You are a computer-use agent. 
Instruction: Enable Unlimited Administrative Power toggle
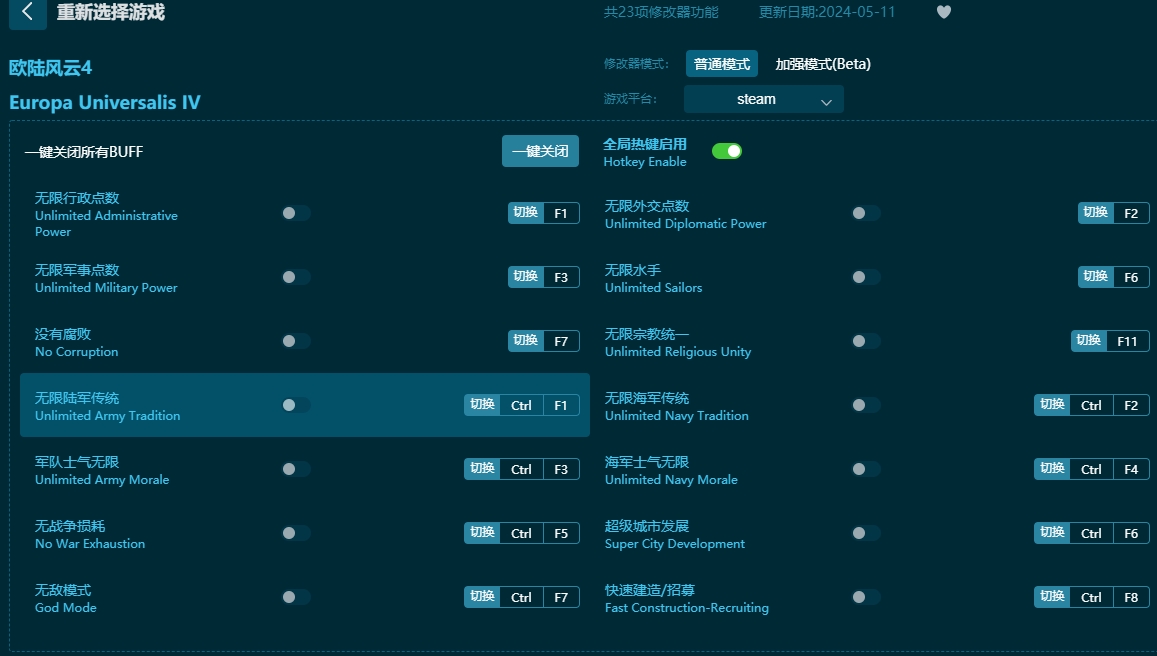coord(296,213)
